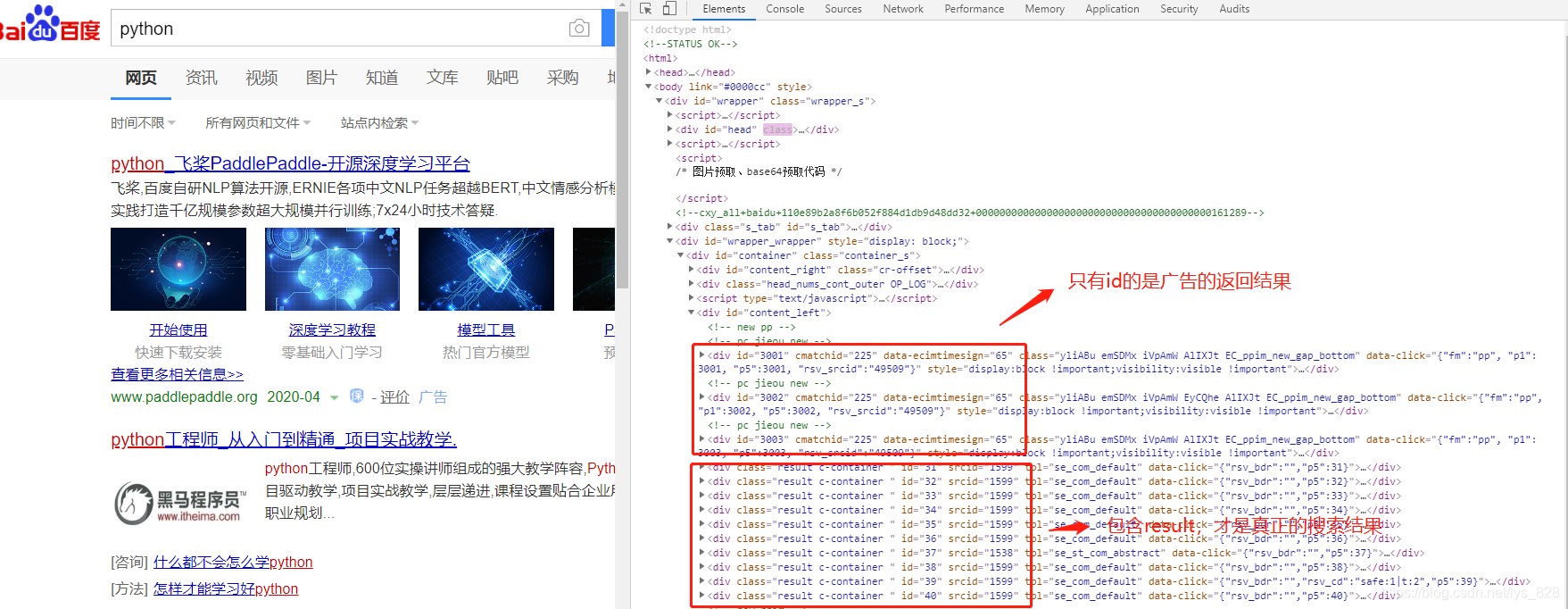Open the Security tab
Screen dimensions: 1568x609
[x=1179, y=9]
